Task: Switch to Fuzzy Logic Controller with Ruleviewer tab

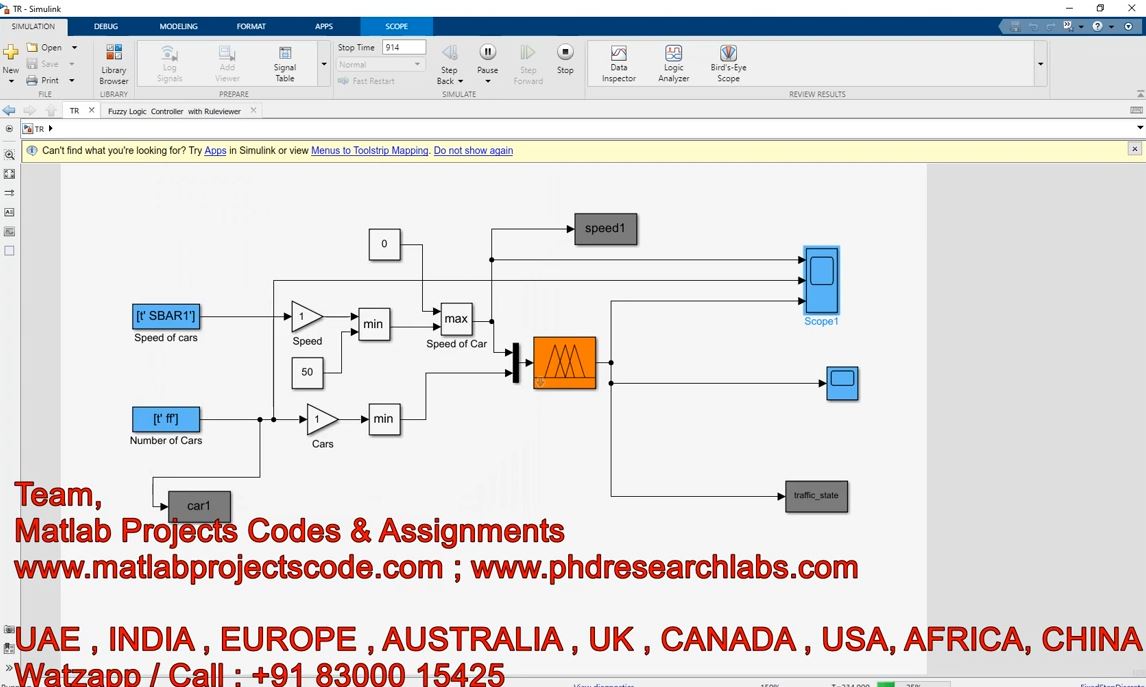Action: [x=174, y=111]
